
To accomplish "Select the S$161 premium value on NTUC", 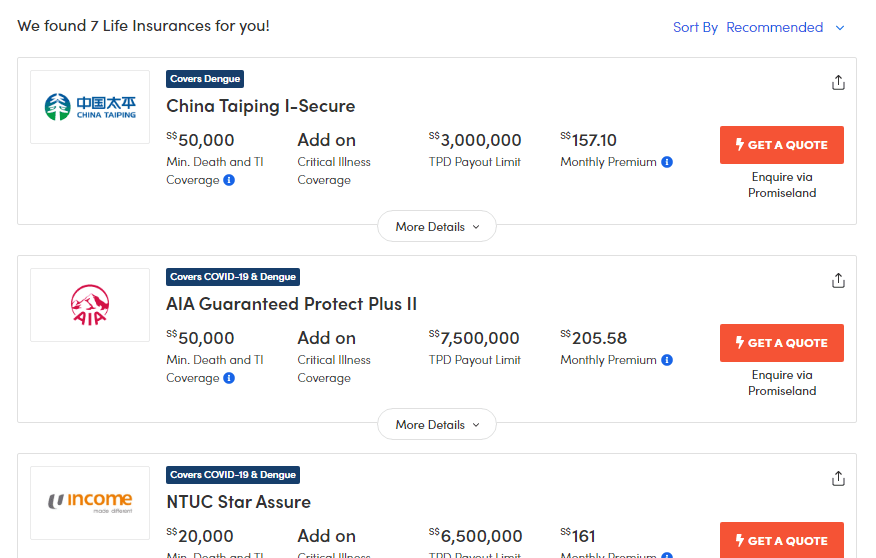I will tap(578, 536).
